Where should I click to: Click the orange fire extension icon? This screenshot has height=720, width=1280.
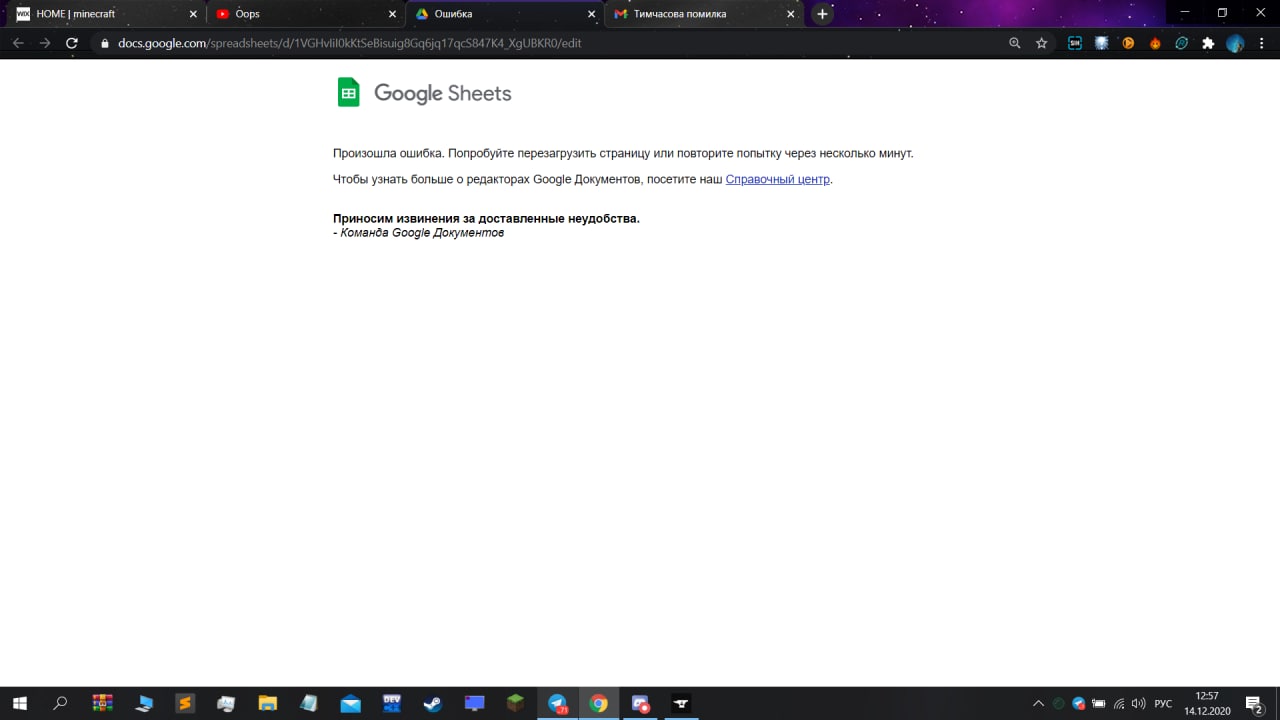1155,43
